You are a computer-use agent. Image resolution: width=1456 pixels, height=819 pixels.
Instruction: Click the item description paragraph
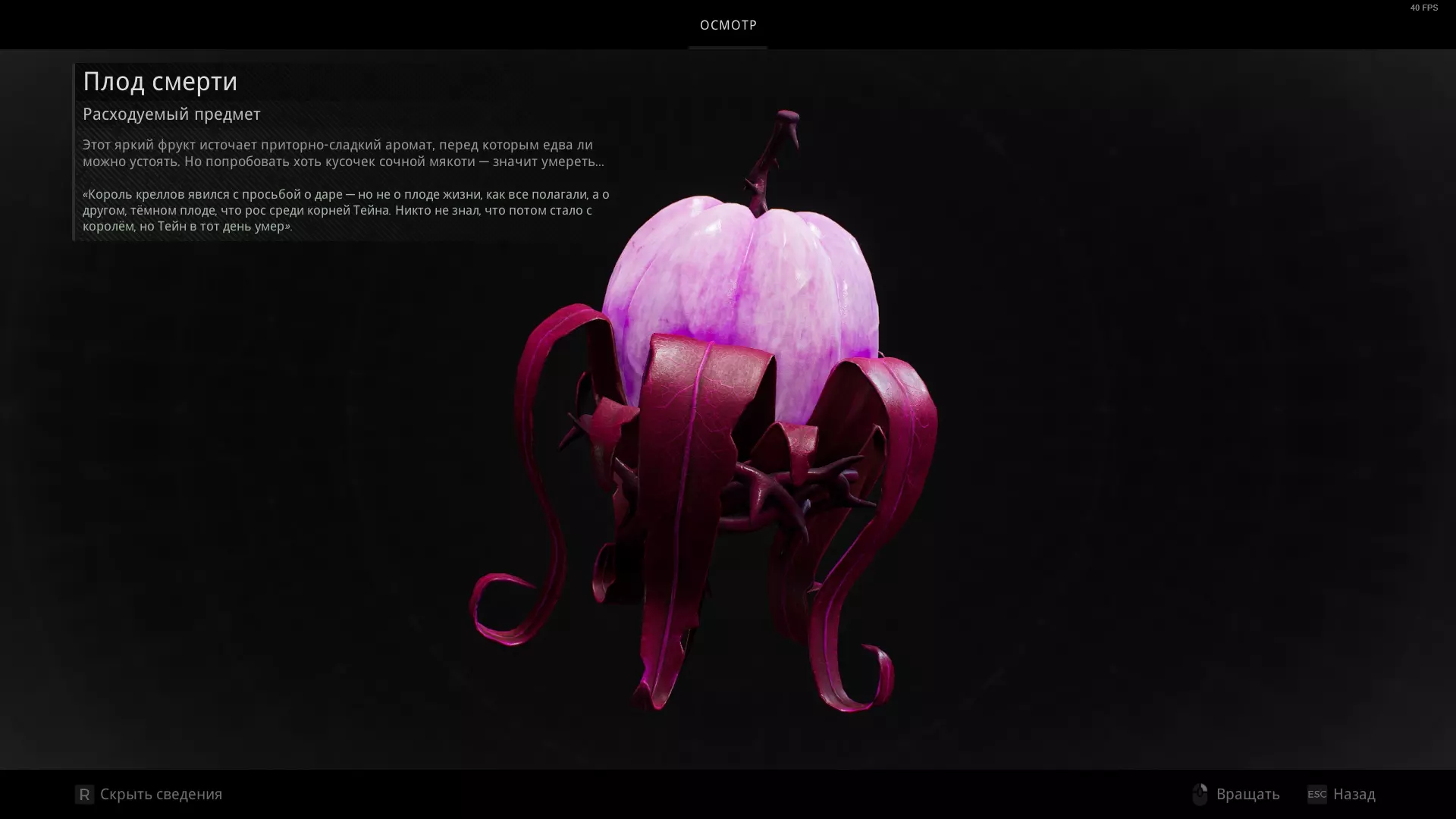[343, 153]
